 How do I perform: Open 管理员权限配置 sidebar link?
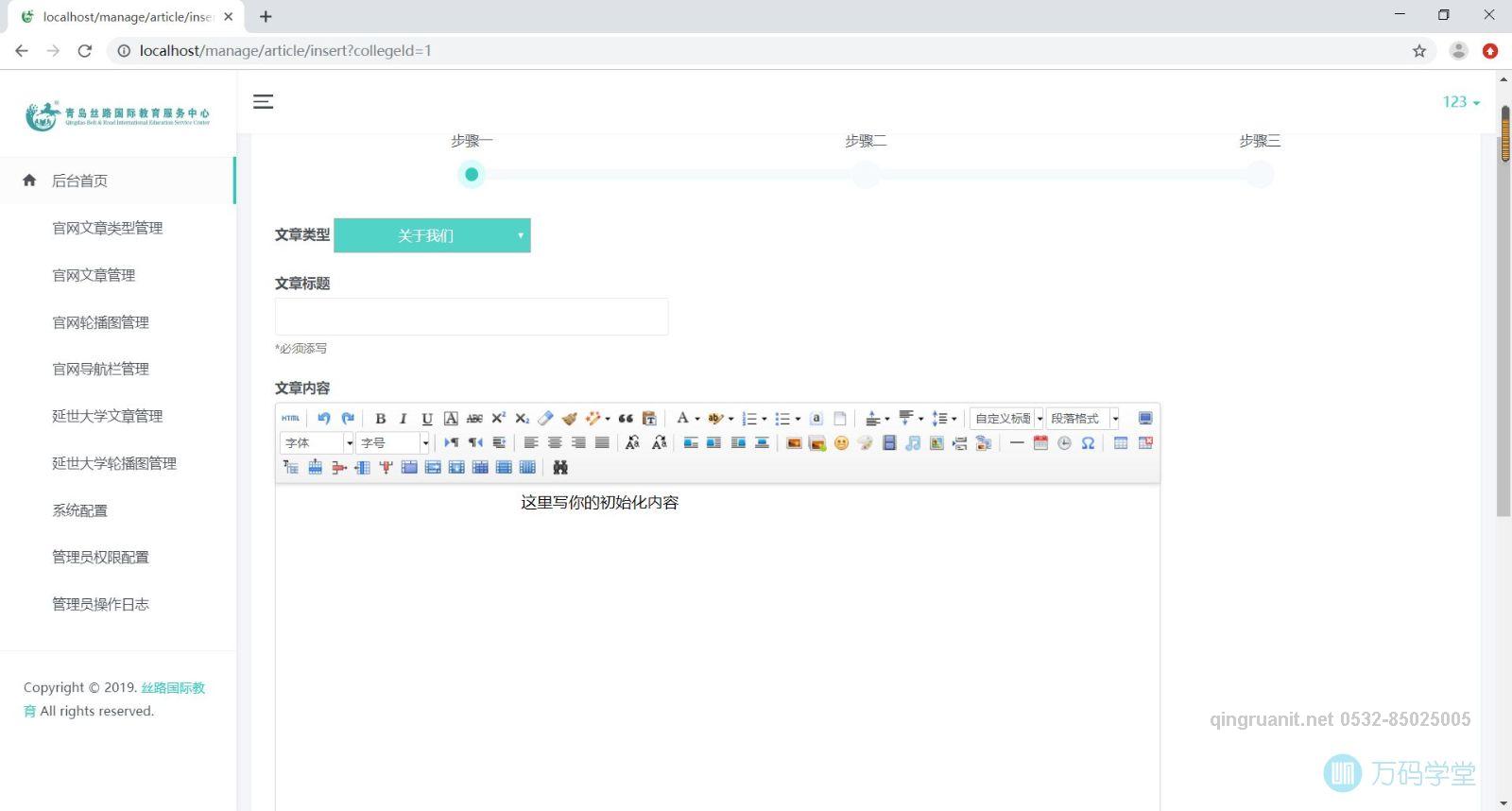(100, 557)
